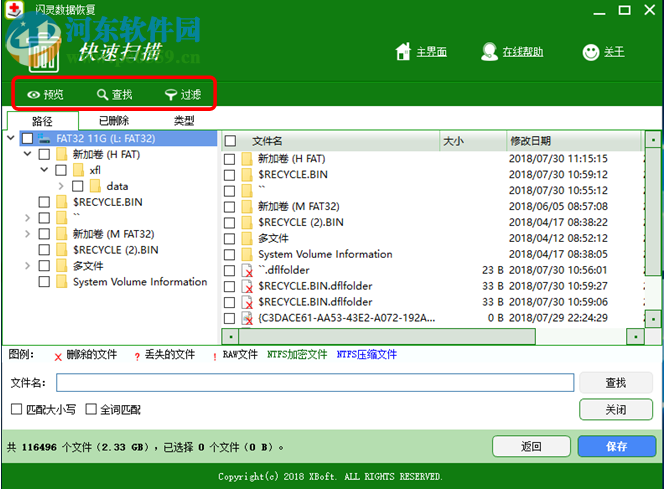This screenshot has height=489, width=665.
Task: Open the 在线帮助 online help link
Action: [522, 52]
